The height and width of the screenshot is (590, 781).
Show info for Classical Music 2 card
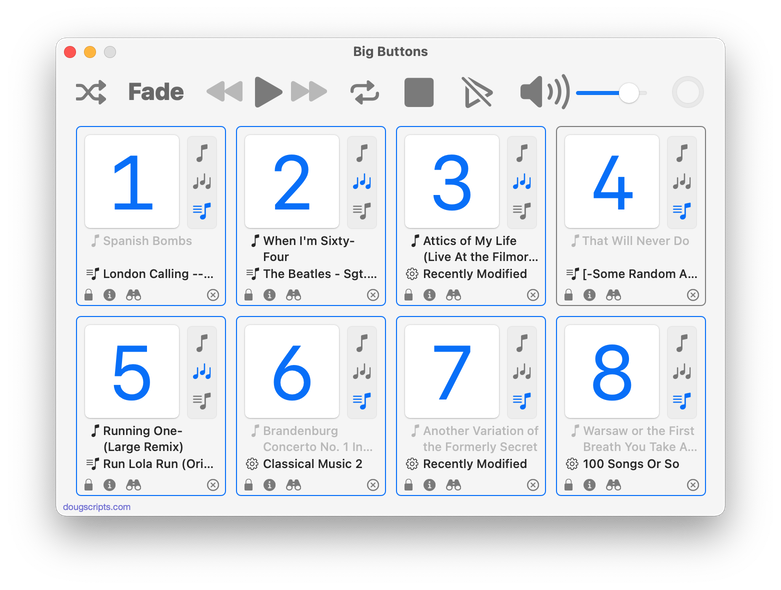(269, 484)
